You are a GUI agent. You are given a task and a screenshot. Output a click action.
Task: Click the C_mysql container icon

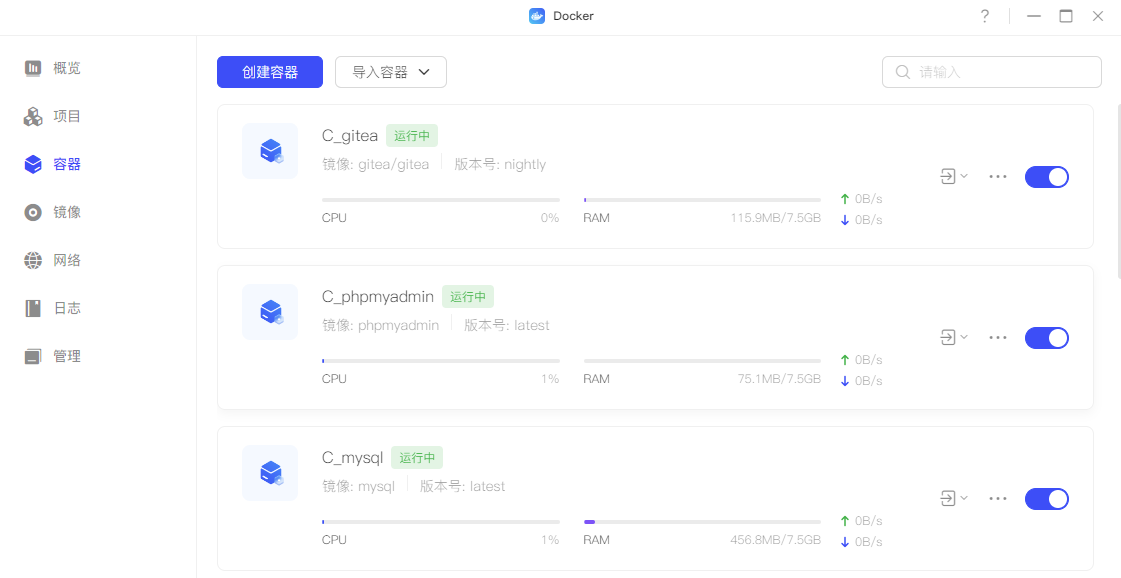tap(270, 473)
